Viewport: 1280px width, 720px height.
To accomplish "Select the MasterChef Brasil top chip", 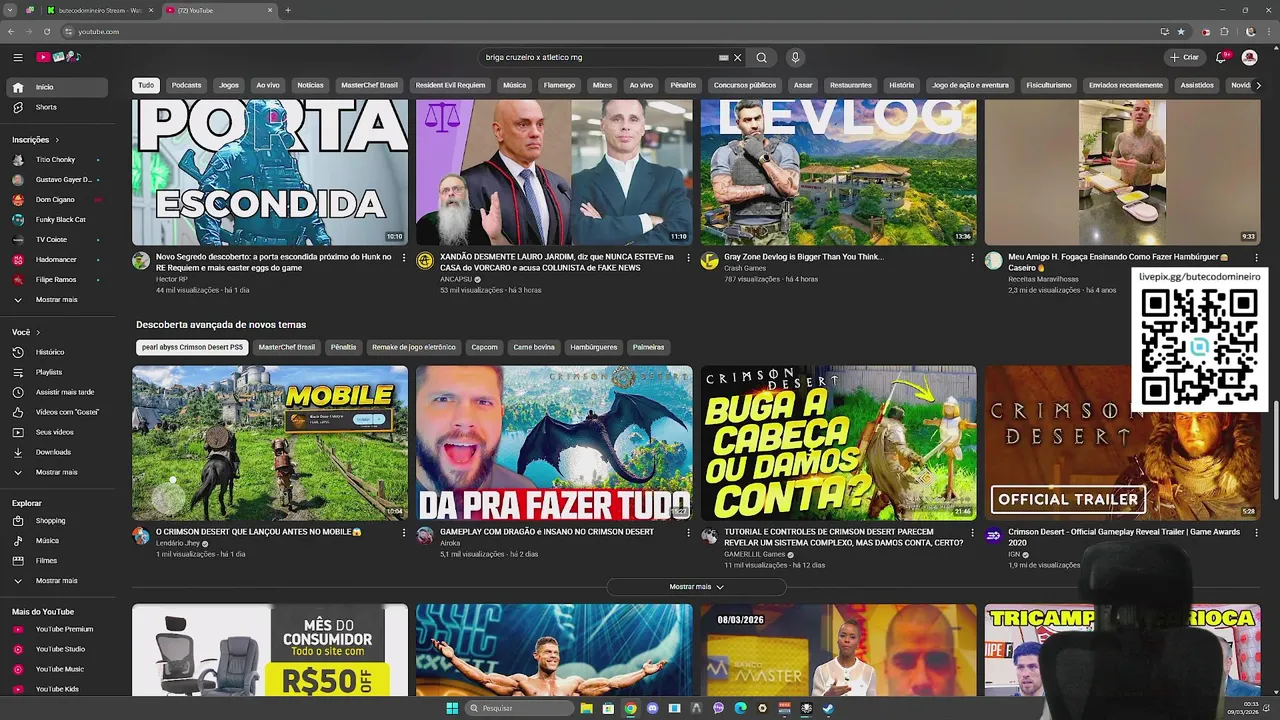I will click(x=369, y=85).
